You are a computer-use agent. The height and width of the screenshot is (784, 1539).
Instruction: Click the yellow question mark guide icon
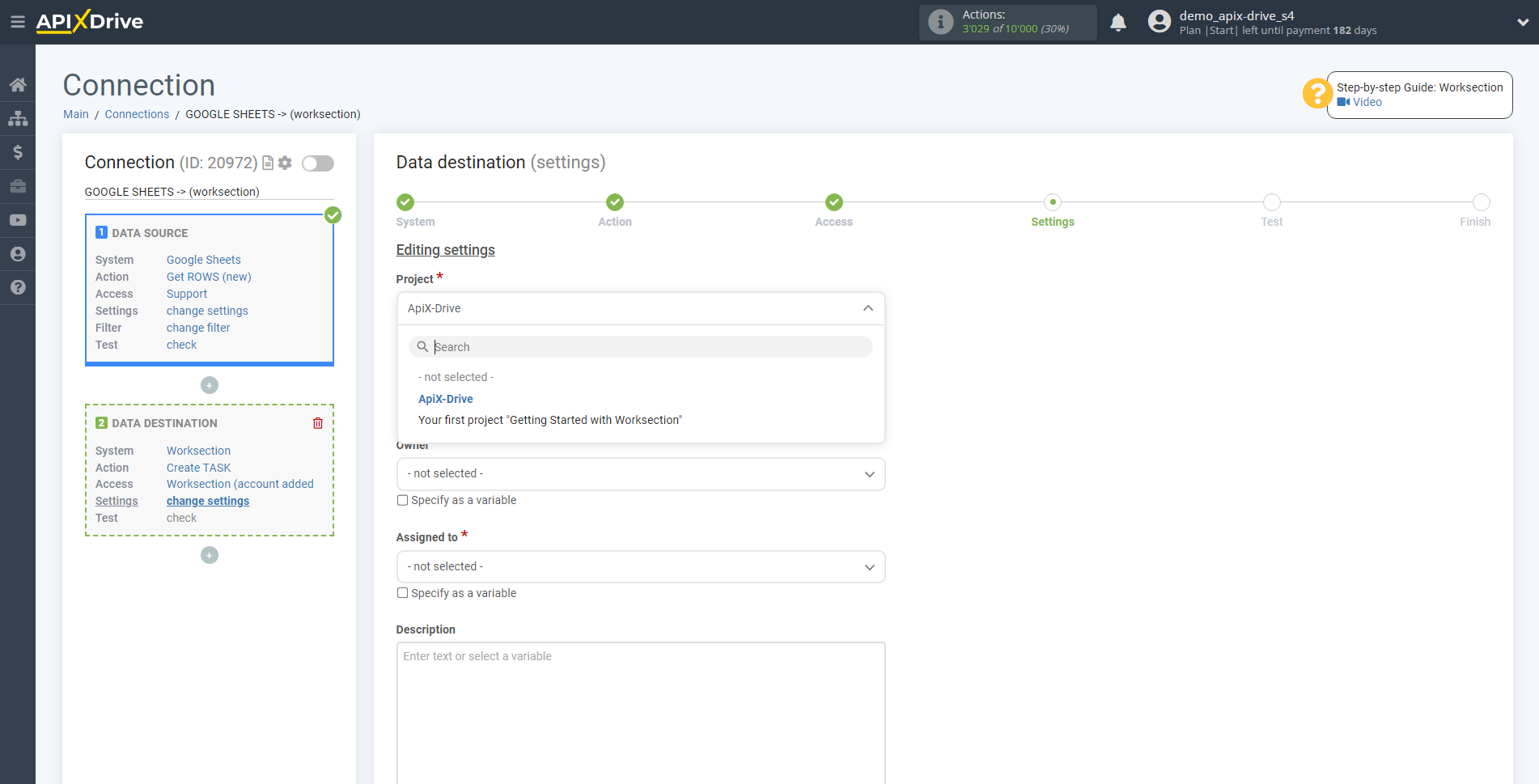[x=1316, y=93]
